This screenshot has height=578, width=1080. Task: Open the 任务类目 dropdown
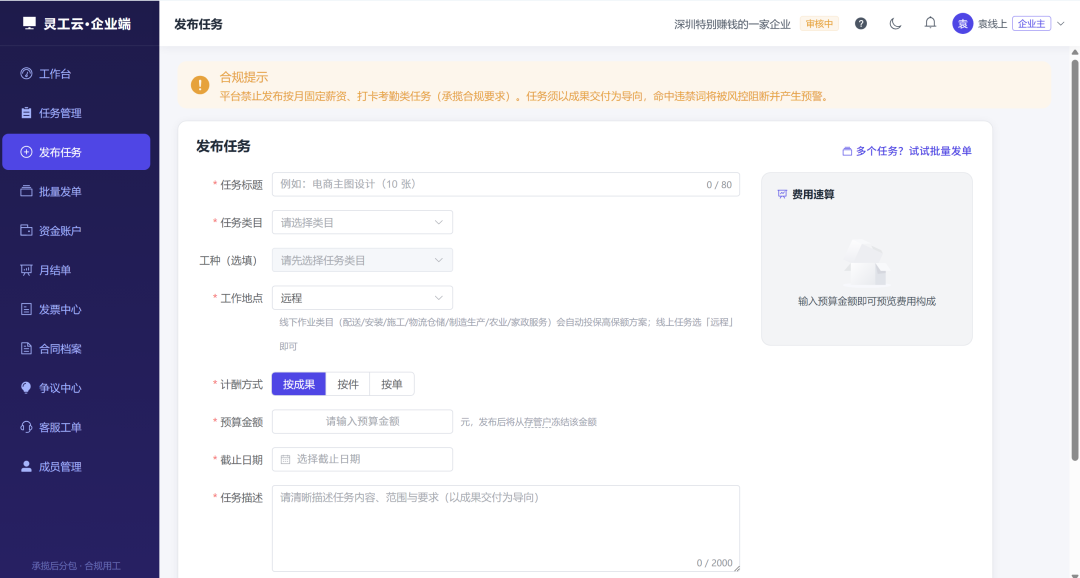(362, 223)
